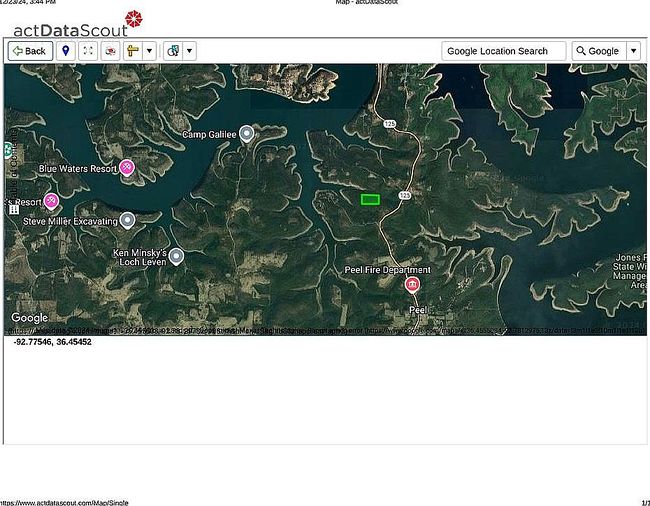Focus the Google Location Search field
This screenshot has height=506, width=650.
click(x=504, y=51)
